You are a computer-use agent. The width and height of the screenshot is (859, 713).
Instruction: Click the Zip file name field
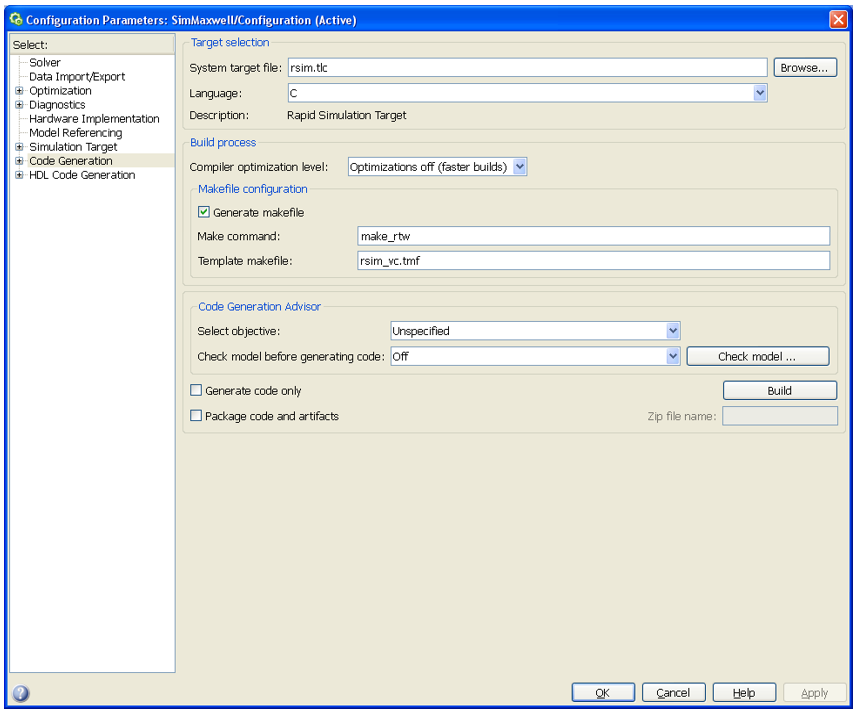point(780,416)
